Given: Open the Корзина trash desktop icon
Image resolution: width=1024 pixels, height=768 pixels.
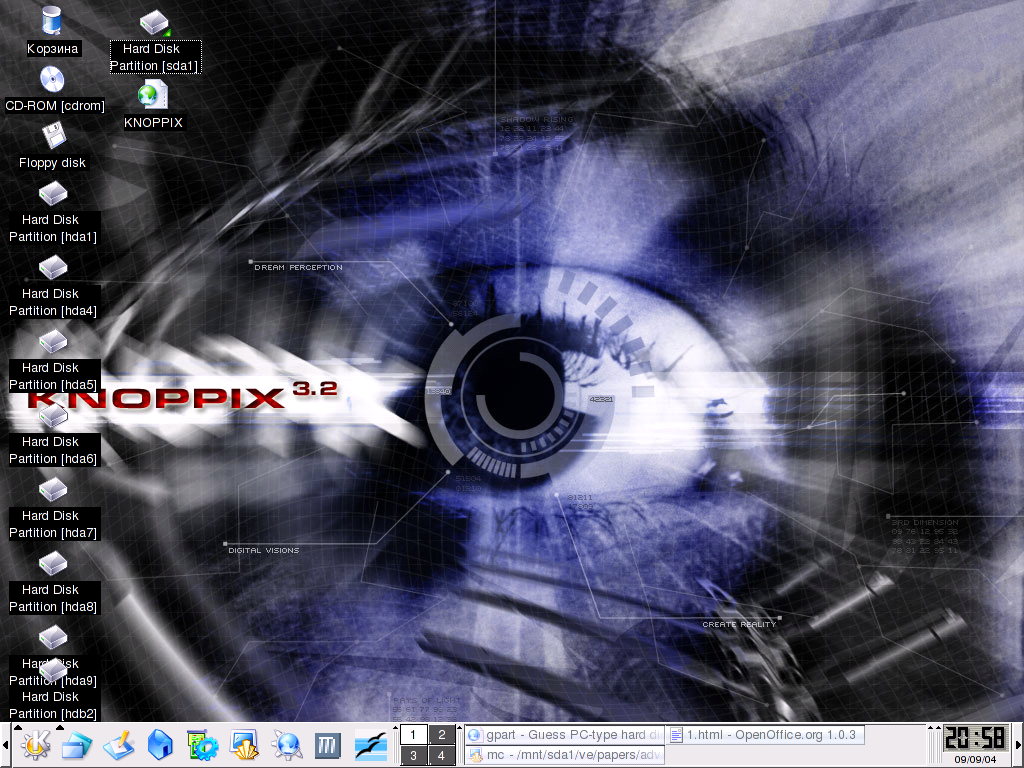Looking at the screenshot, I should [52, 20].
